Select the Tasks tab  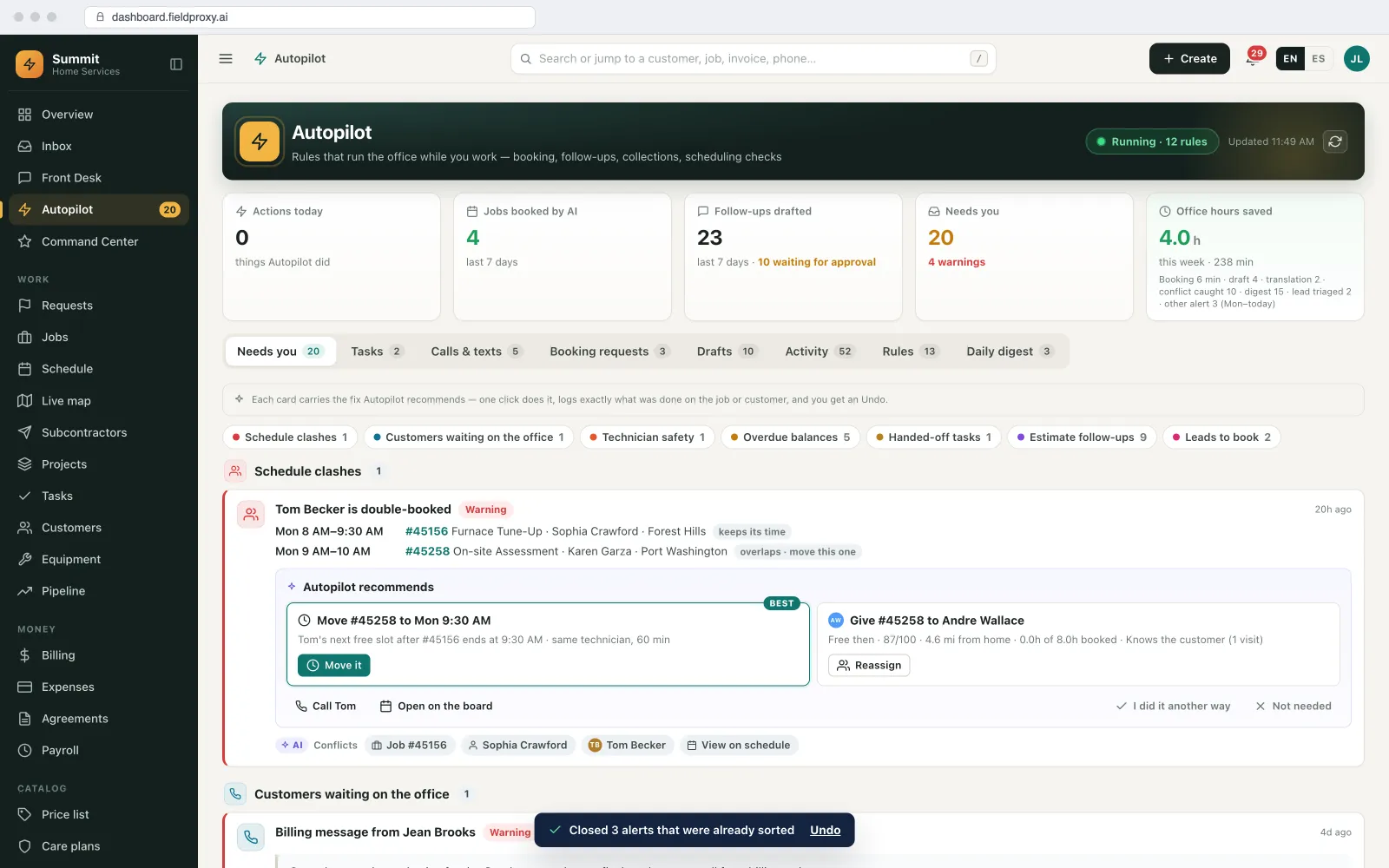coord(377,352)
